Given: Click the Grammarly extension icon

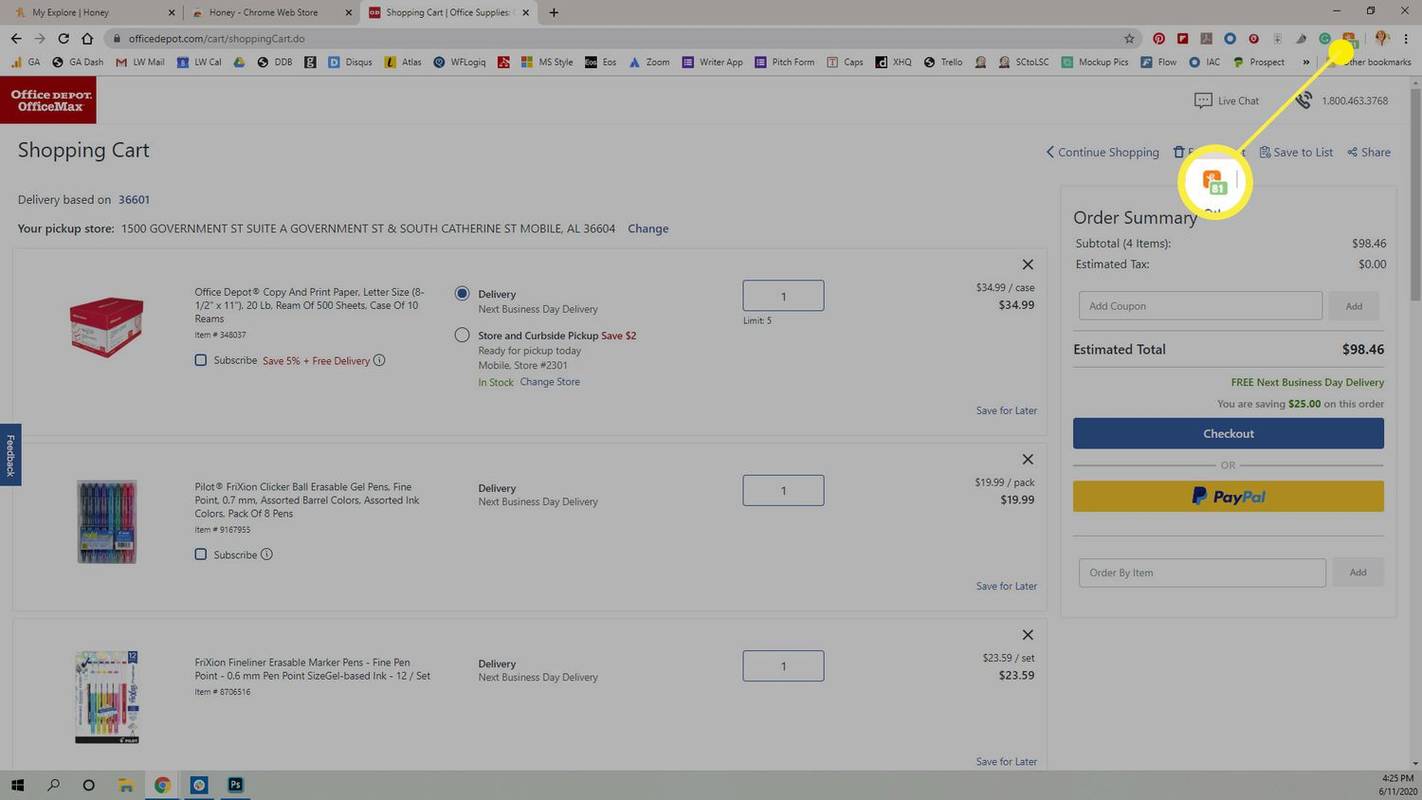Looking at the screenshot, I should (1325, 39).
